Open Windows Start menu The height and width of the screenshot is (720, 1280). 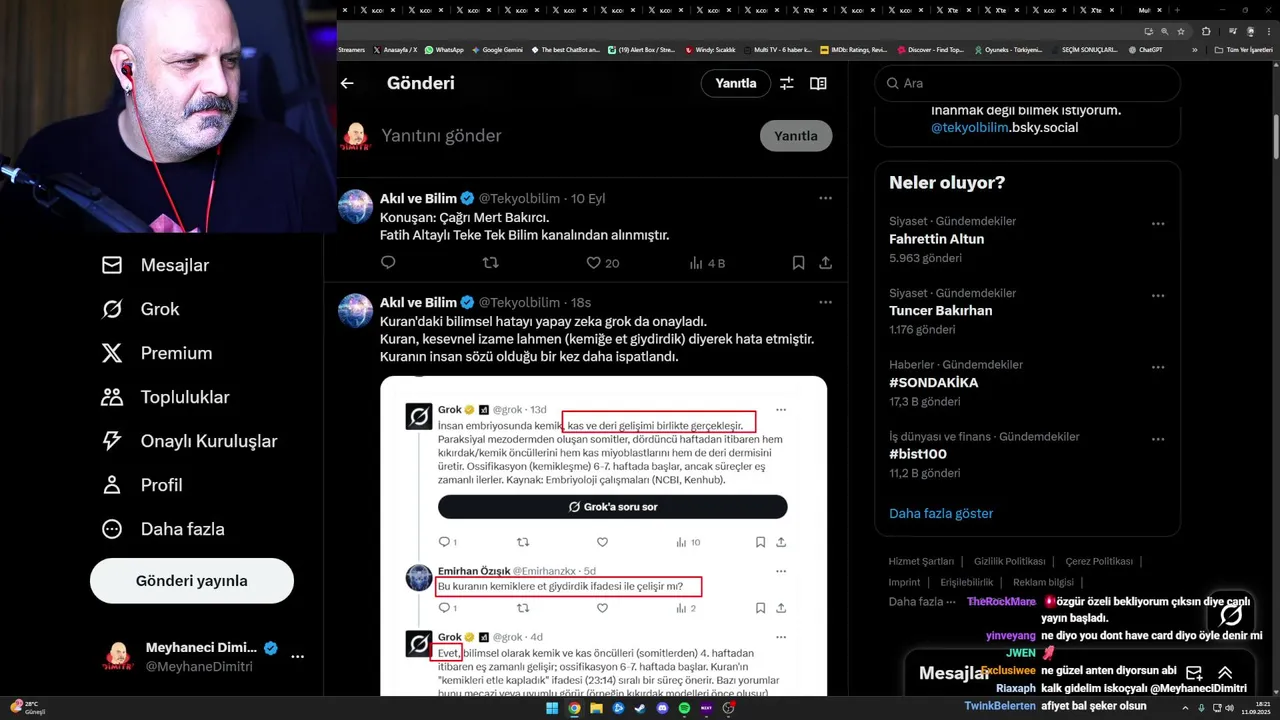[553, 708]
